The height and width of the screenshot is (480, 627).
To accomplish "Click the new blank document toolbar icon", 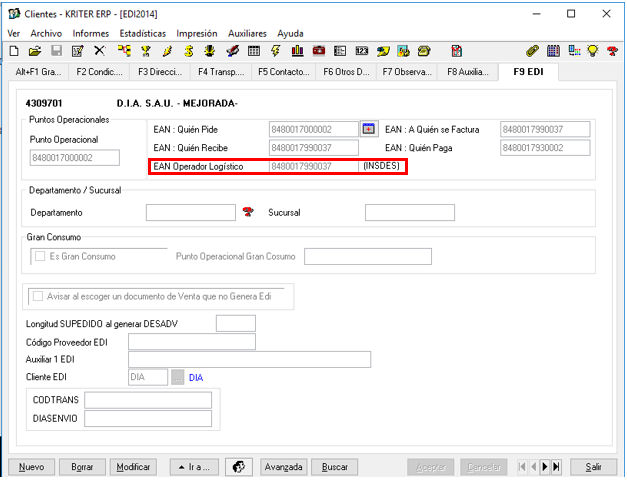I will coord(14,51).
